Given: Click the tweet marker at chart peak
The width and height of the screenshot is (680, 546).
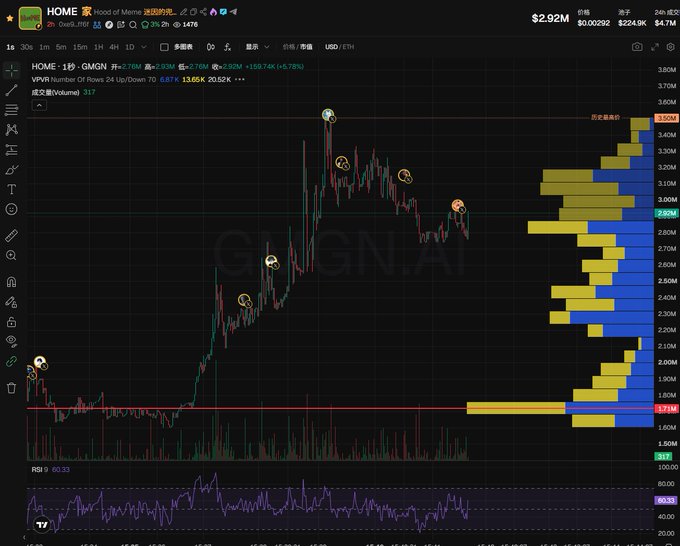Looking at the screenshot, I should [x=329, y=115].
